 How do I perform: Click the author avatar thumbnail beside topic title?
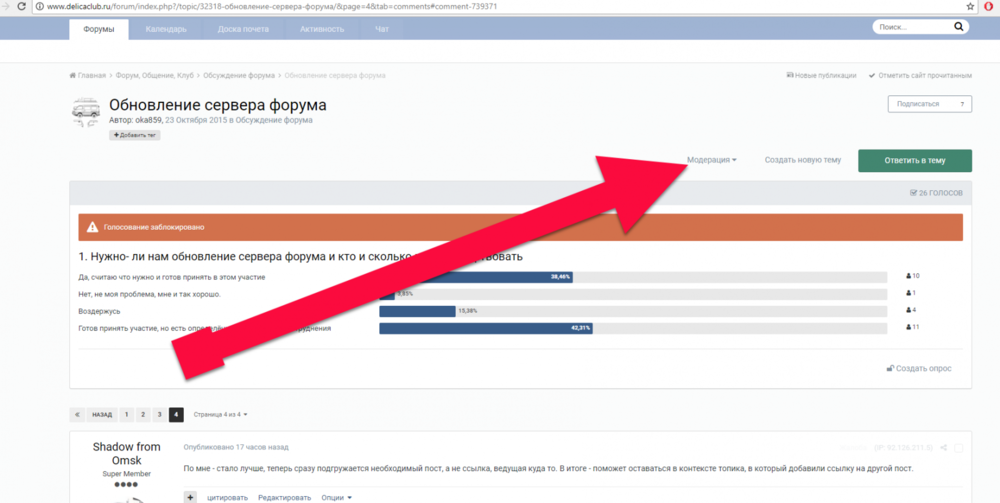pyautogui.click(x=86, y=112)
